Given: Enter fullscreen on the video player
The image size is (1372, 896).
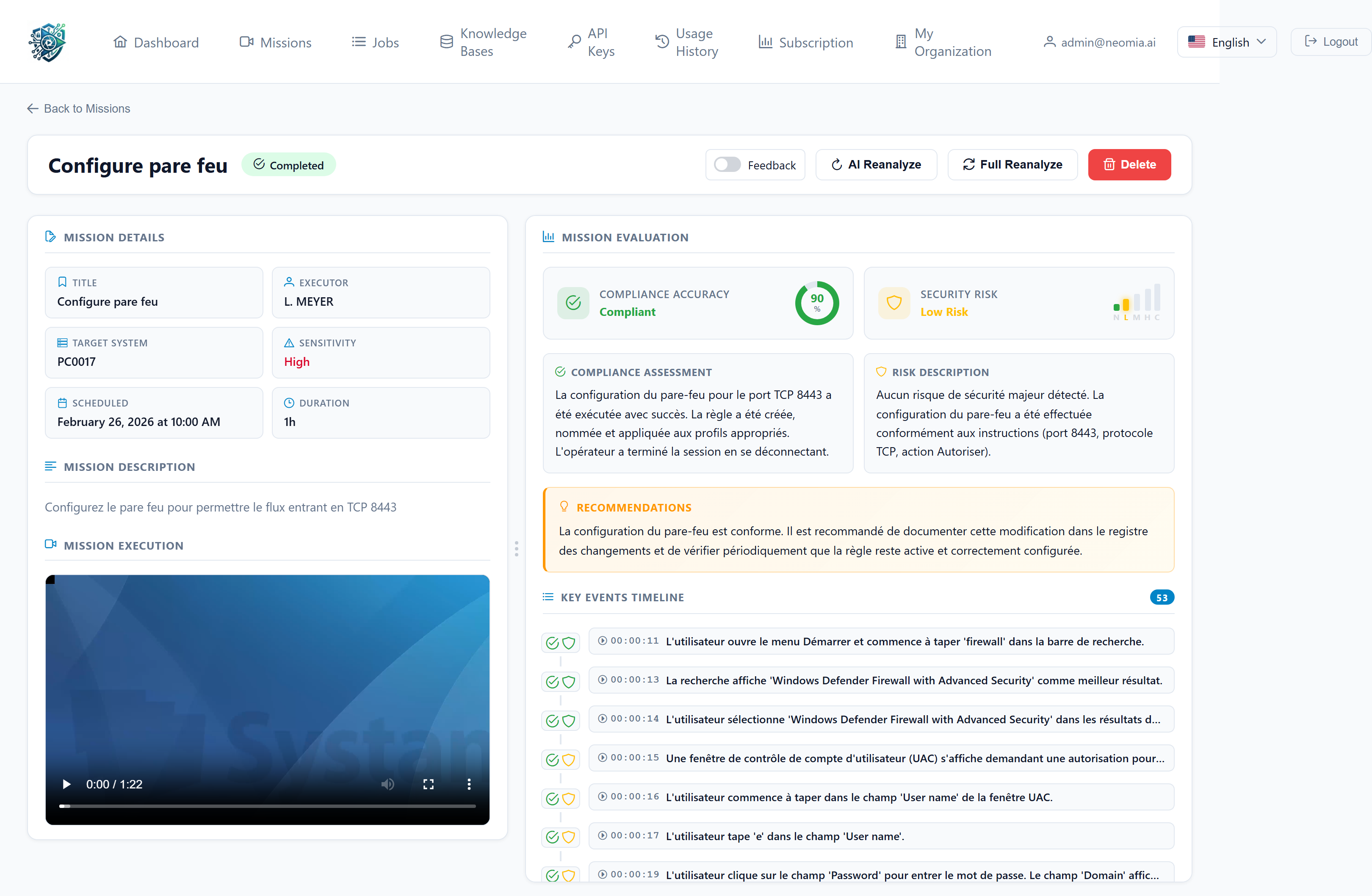Looking at the screenshot, I should (428, 784).
